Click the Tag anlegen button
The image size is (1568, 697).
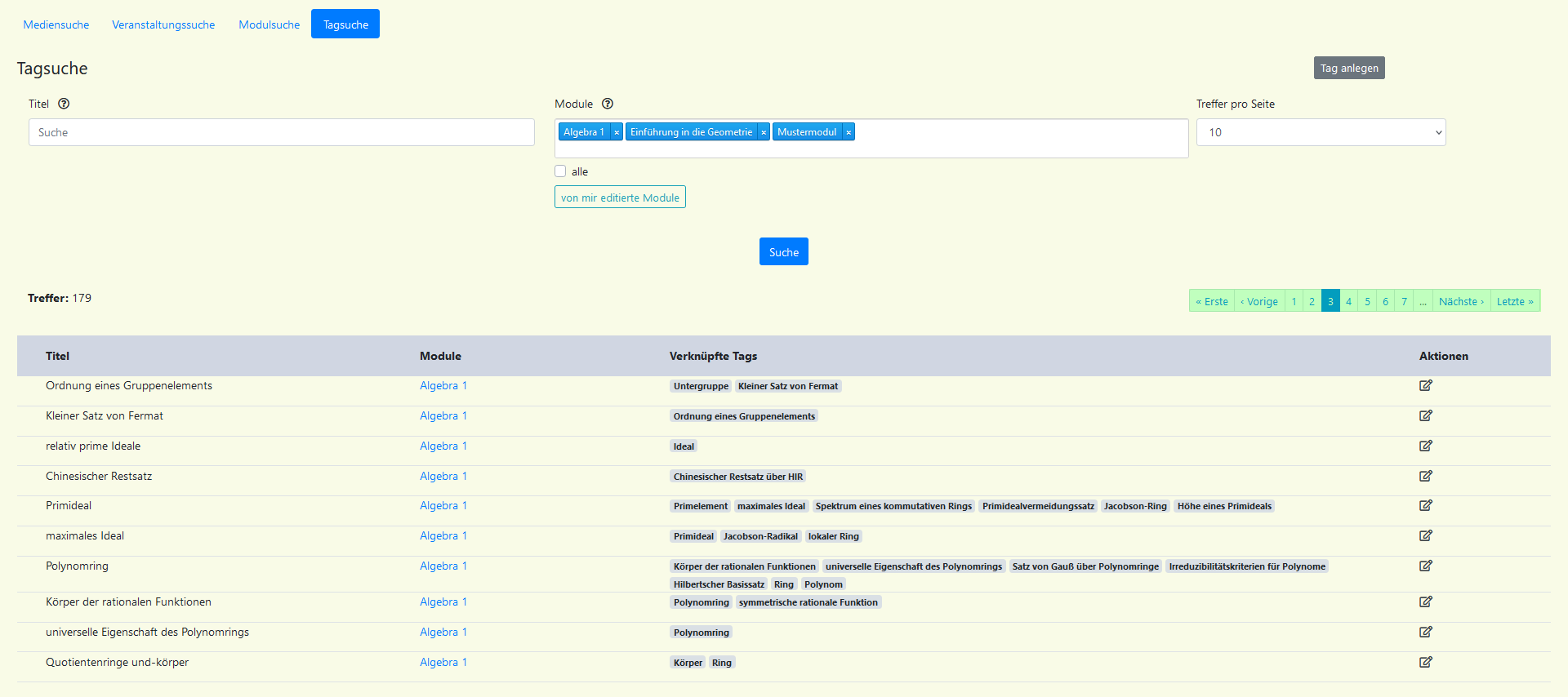(1348, 68)
